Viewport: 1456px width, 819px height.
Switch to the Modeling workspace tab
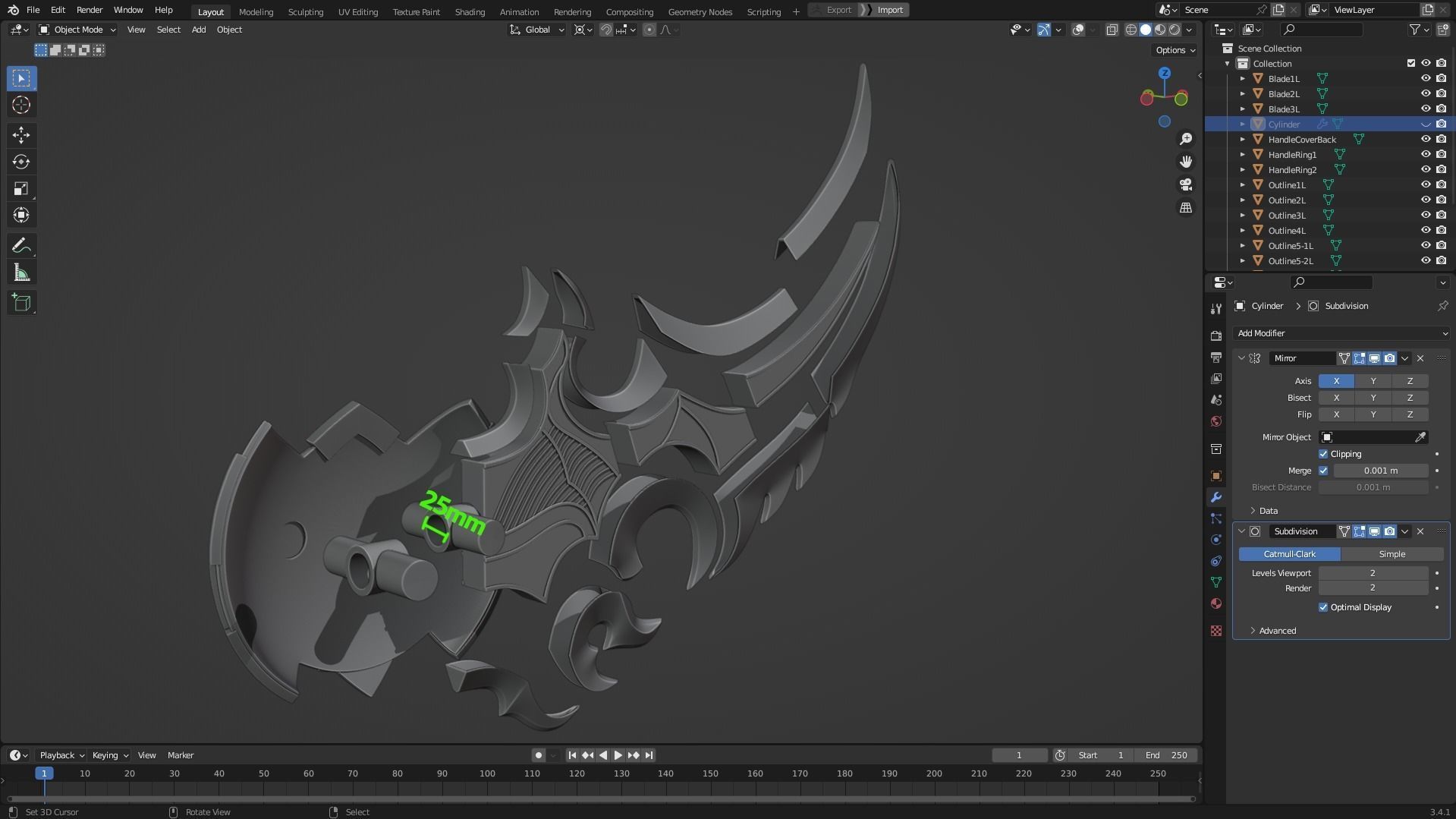256,11
